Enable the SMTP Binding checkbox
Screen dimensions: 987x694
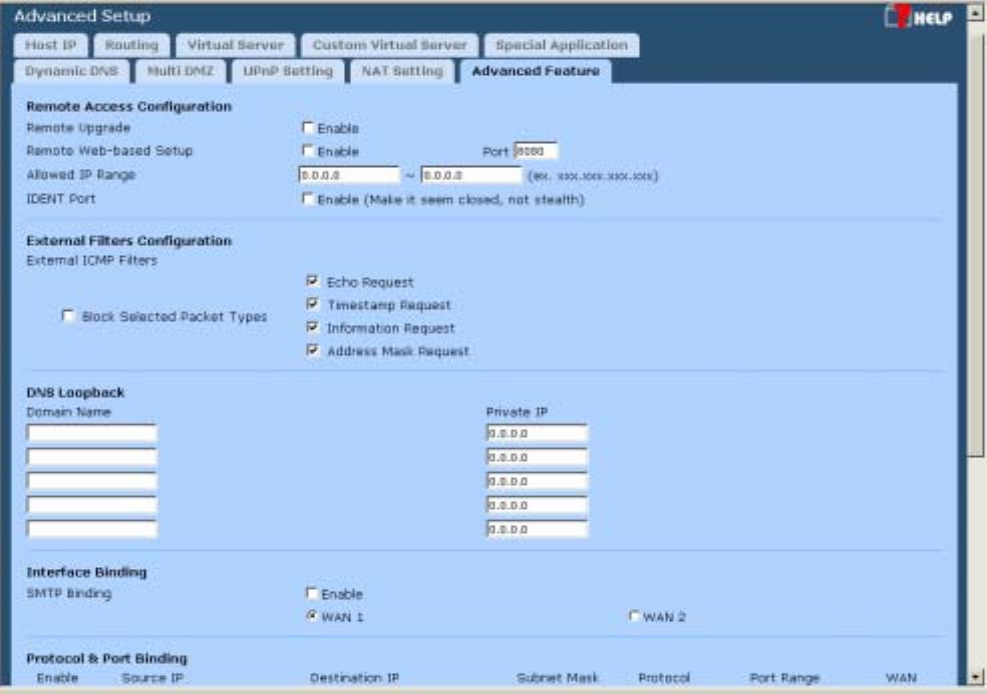click(x=312, y=593)
